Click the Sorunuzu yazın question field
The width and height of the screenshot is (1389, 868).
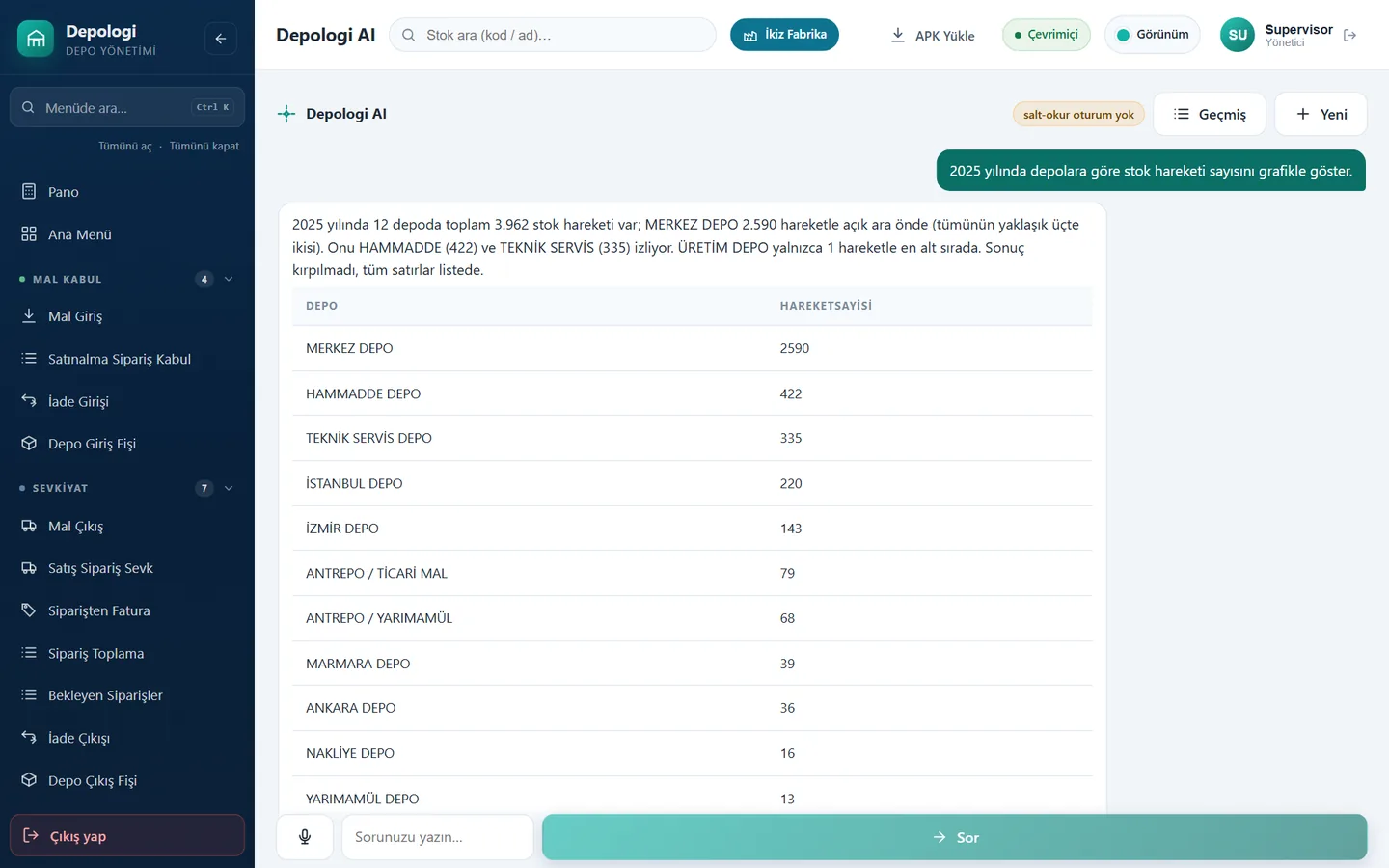click(438, 837)
